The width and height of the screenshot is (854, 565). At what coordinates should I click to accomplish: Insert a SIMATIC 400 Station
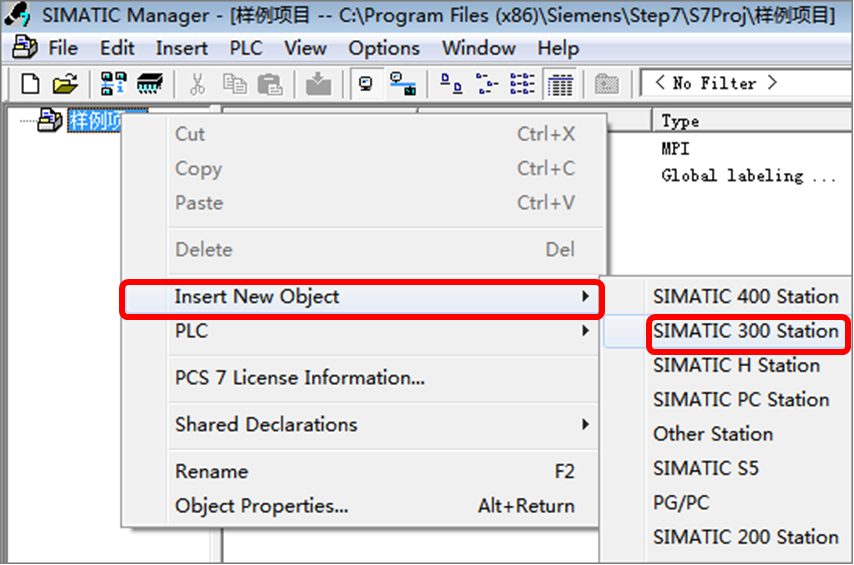click(727, 297)
